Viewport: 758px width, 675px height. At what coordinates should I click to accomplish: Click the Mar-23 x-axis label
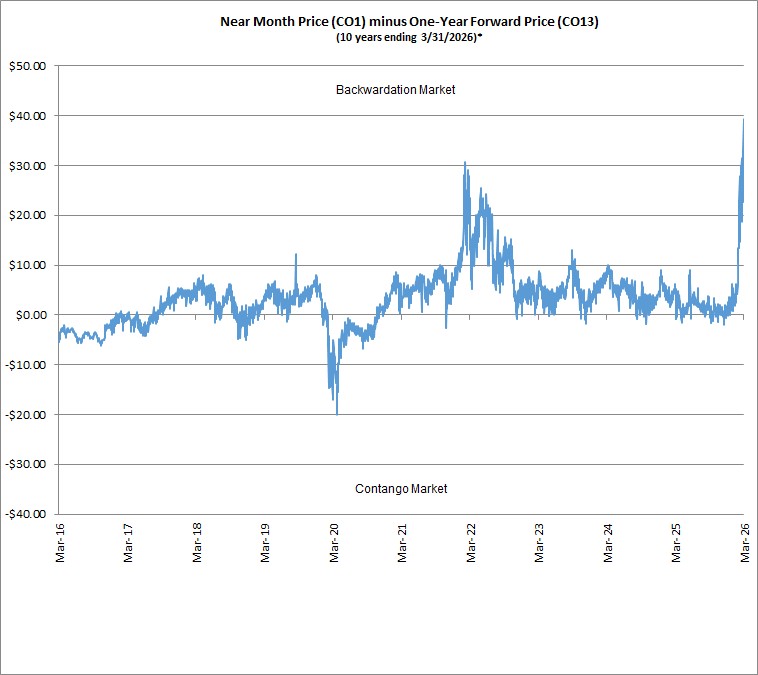pos(539,543)
